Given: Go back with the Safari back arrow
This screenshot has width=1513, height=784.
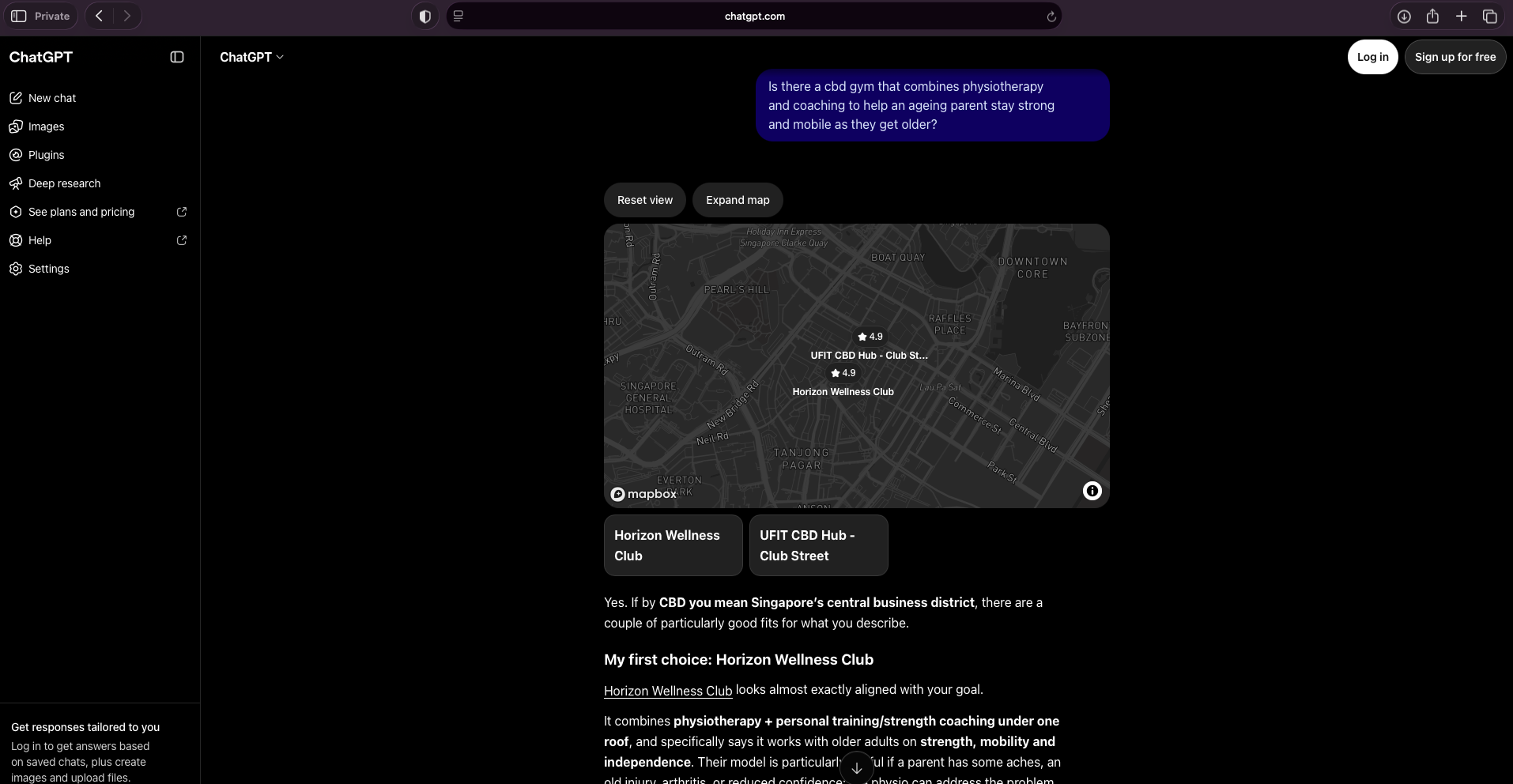Looking at the screenshot, I should (99, 16).
